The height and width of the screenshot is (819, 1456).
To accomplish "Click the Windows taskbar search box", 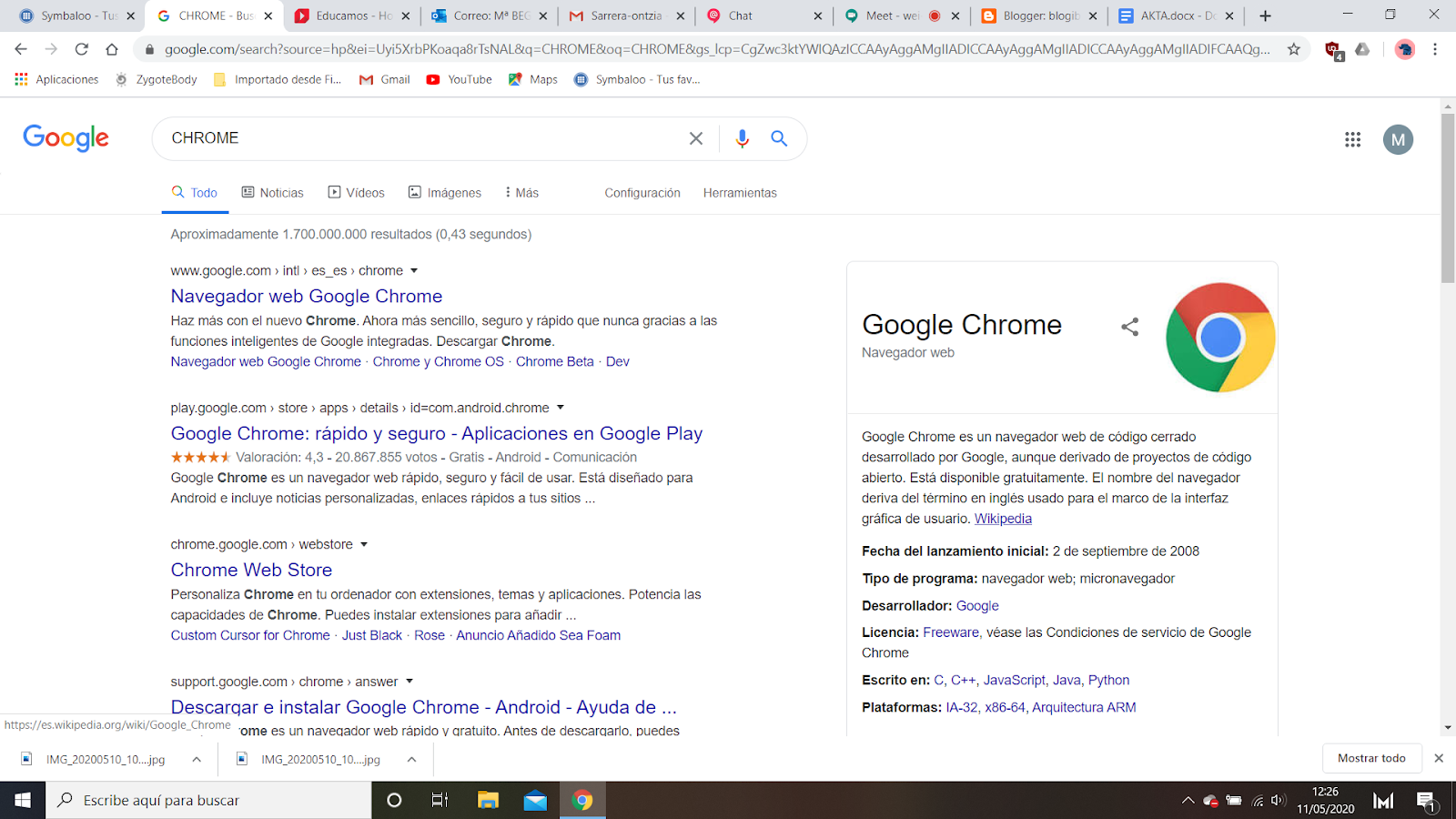I will (208, 800).
